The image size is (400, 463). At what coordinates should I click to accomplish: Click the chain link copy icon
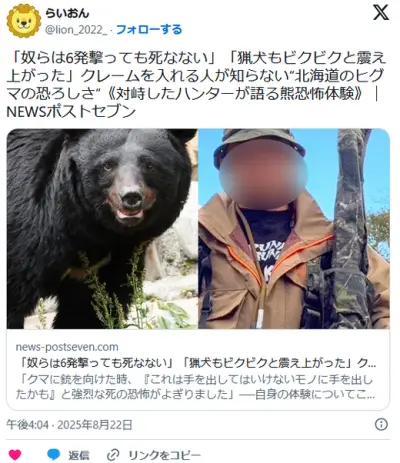click(113, 455)
